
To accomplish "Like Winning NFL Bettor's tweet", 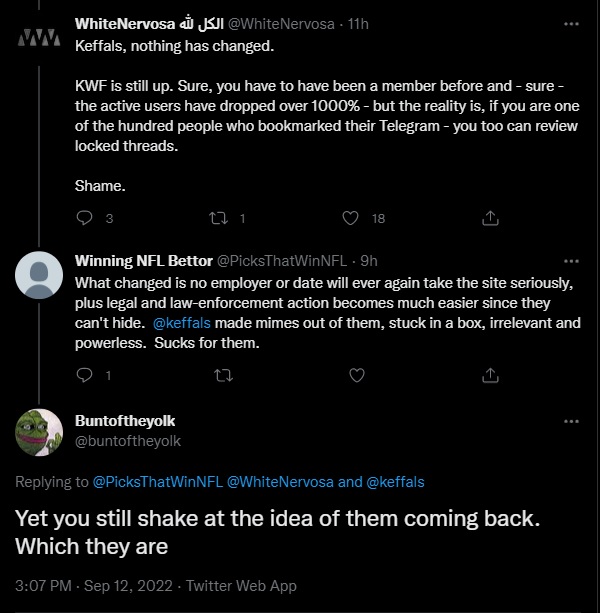I will coord(356,375).
